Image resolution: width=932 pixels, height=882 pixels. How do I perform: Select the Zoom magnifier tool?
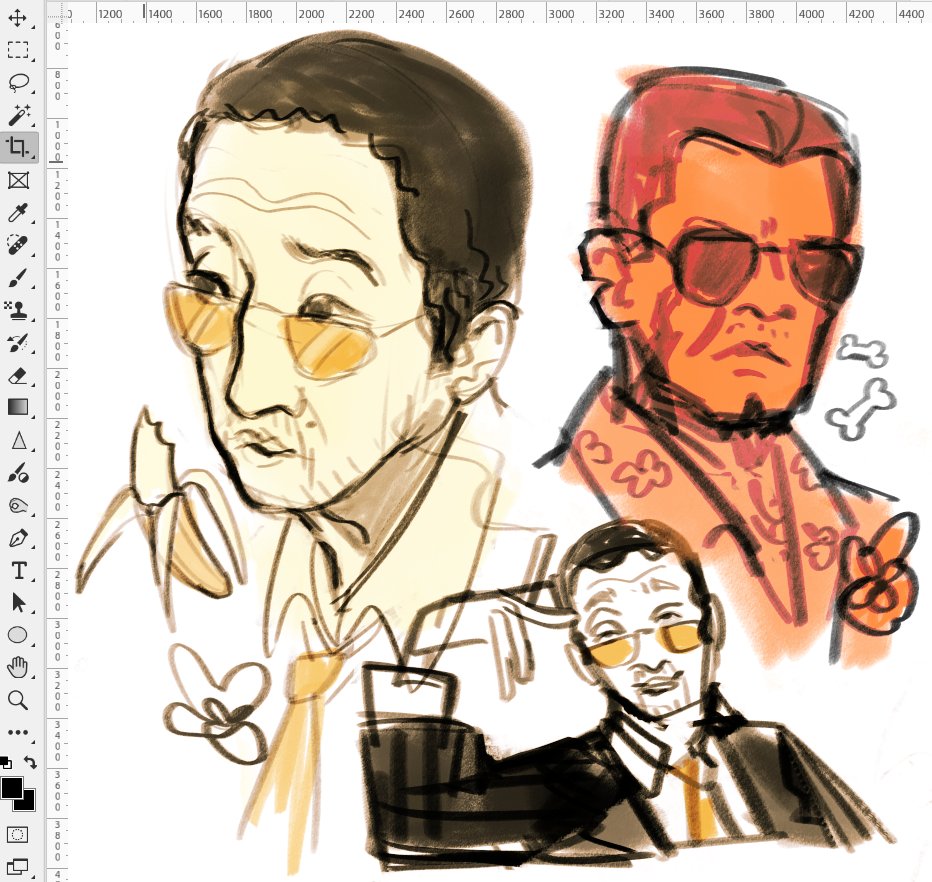coord(18,700)
